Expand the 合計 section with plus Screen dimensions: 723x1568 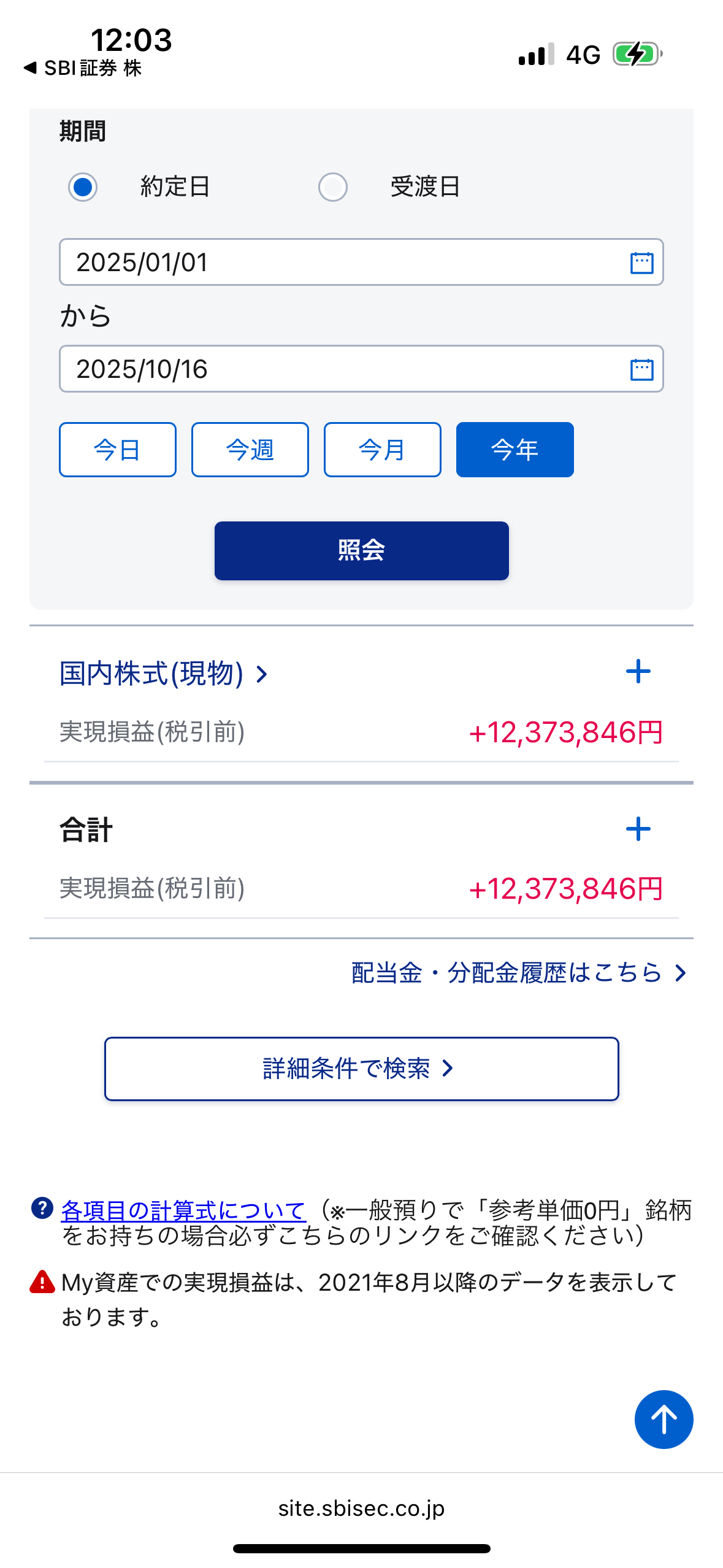(638, 829)
